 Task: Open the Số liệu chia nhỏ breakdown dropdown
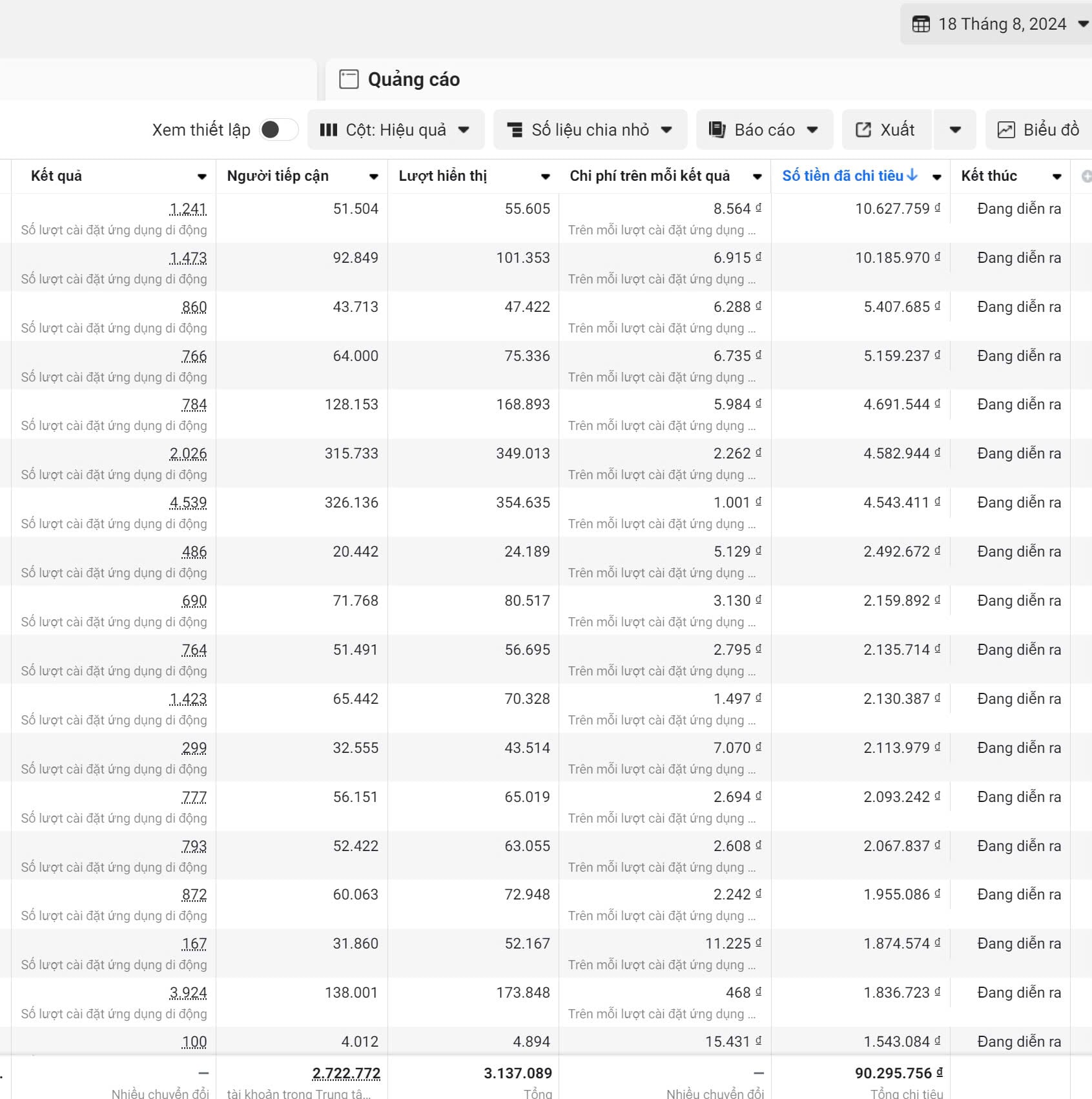pos(590,130)
